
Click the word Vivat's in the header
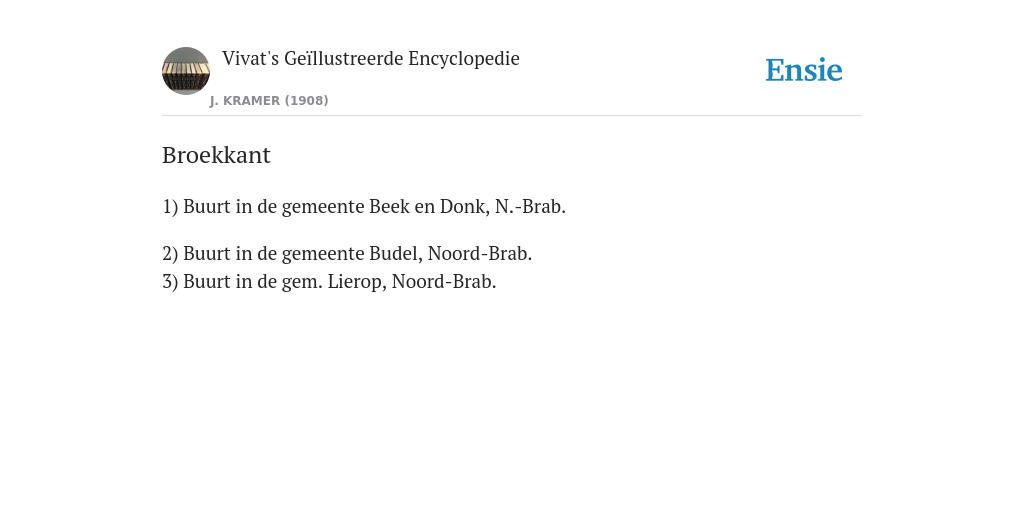tap(251, 58)
